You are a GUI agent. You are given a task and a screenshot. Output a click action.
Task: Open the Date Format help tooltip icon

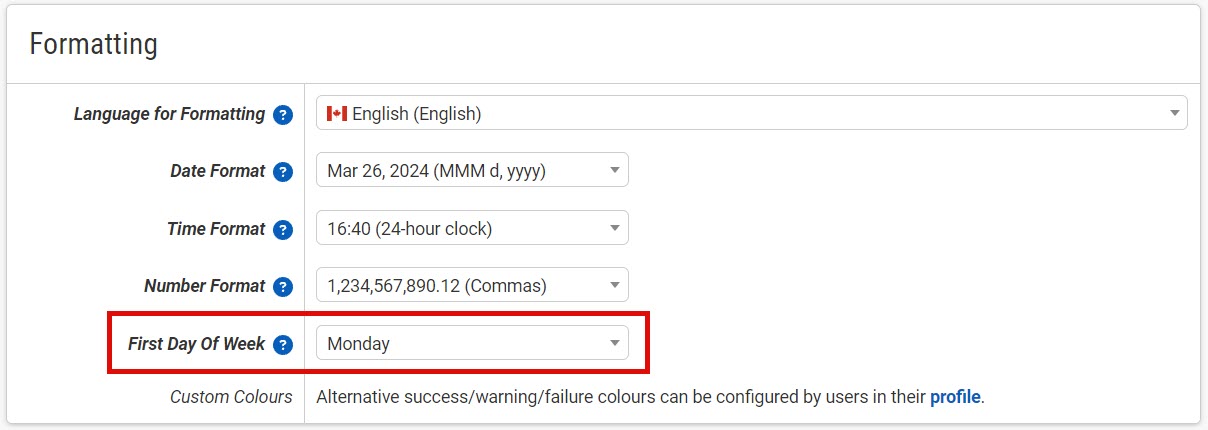tap(283, 171)
